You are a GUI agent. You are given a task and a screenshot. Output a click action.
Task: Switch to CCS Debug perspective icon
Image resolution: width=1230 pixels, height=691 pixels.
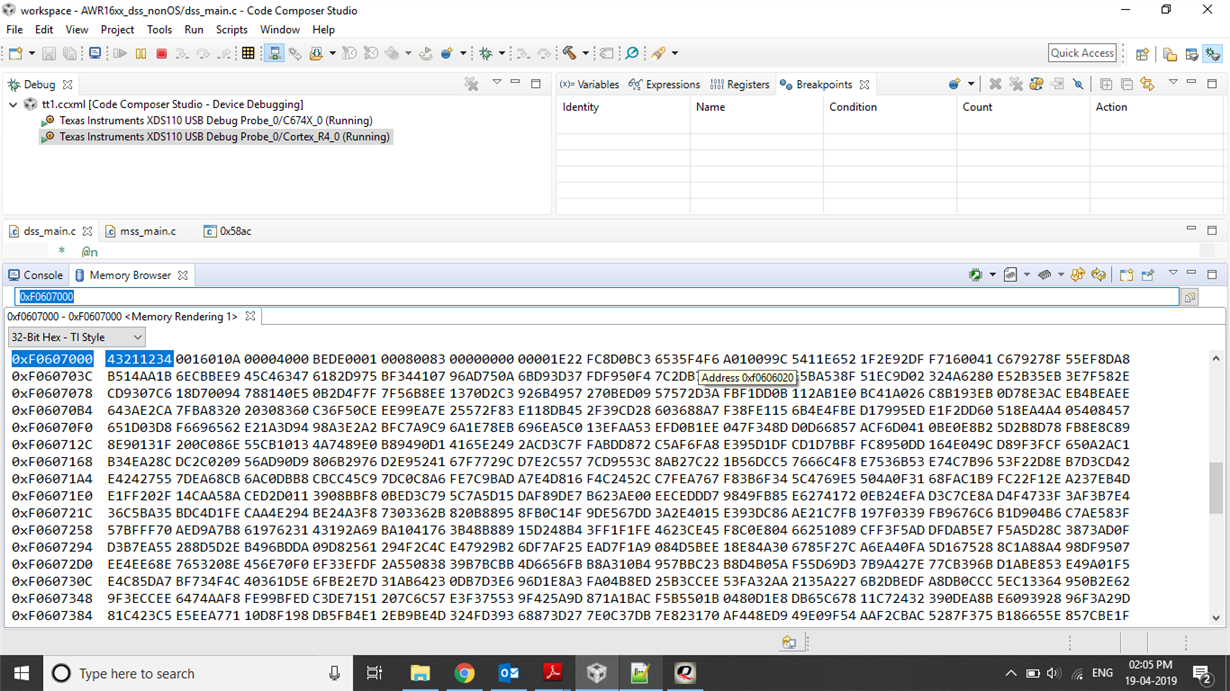click(1212, 54)
